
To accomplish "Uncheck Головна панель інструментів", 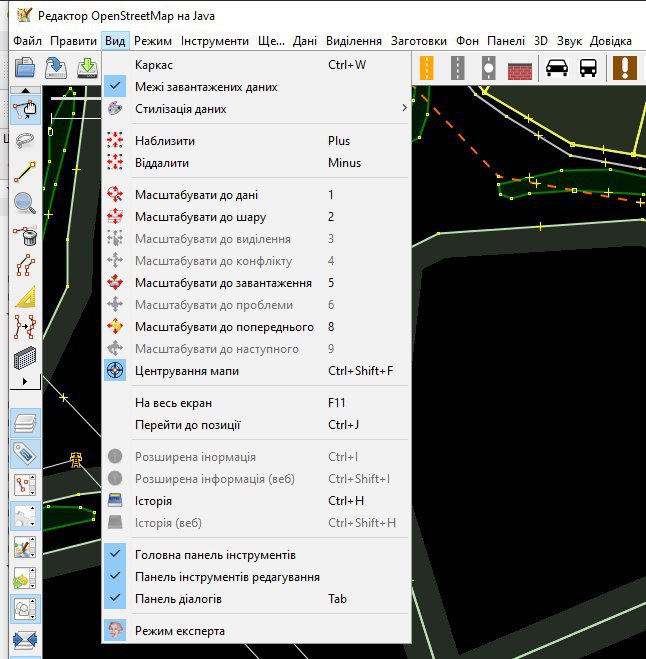I will pos(256,555).
